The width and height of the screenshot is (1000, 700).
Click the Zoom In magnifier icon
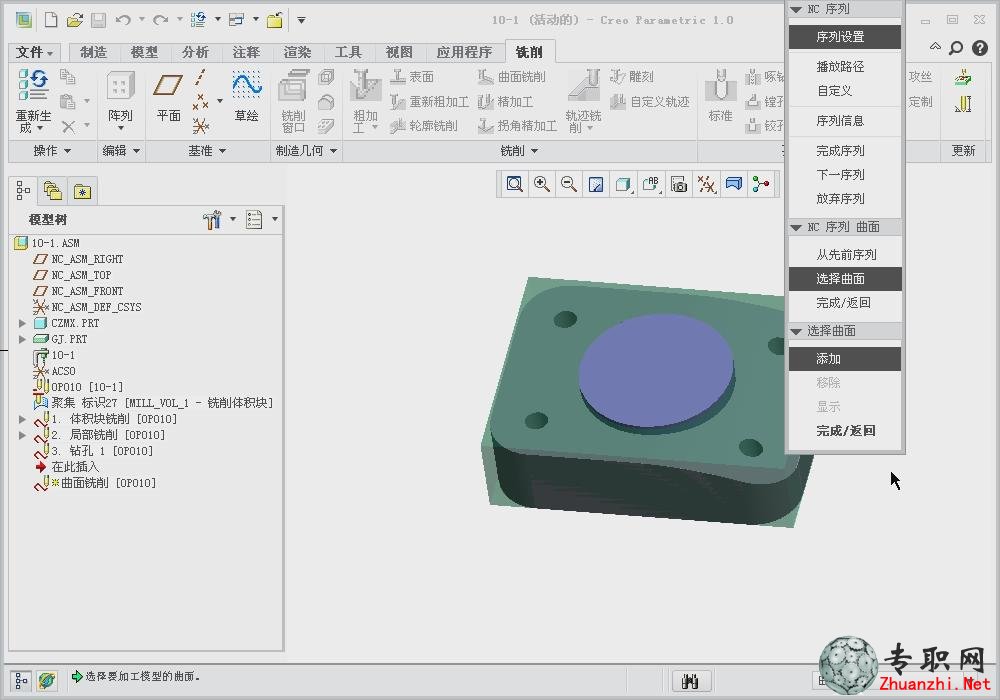tap(542, 185)
